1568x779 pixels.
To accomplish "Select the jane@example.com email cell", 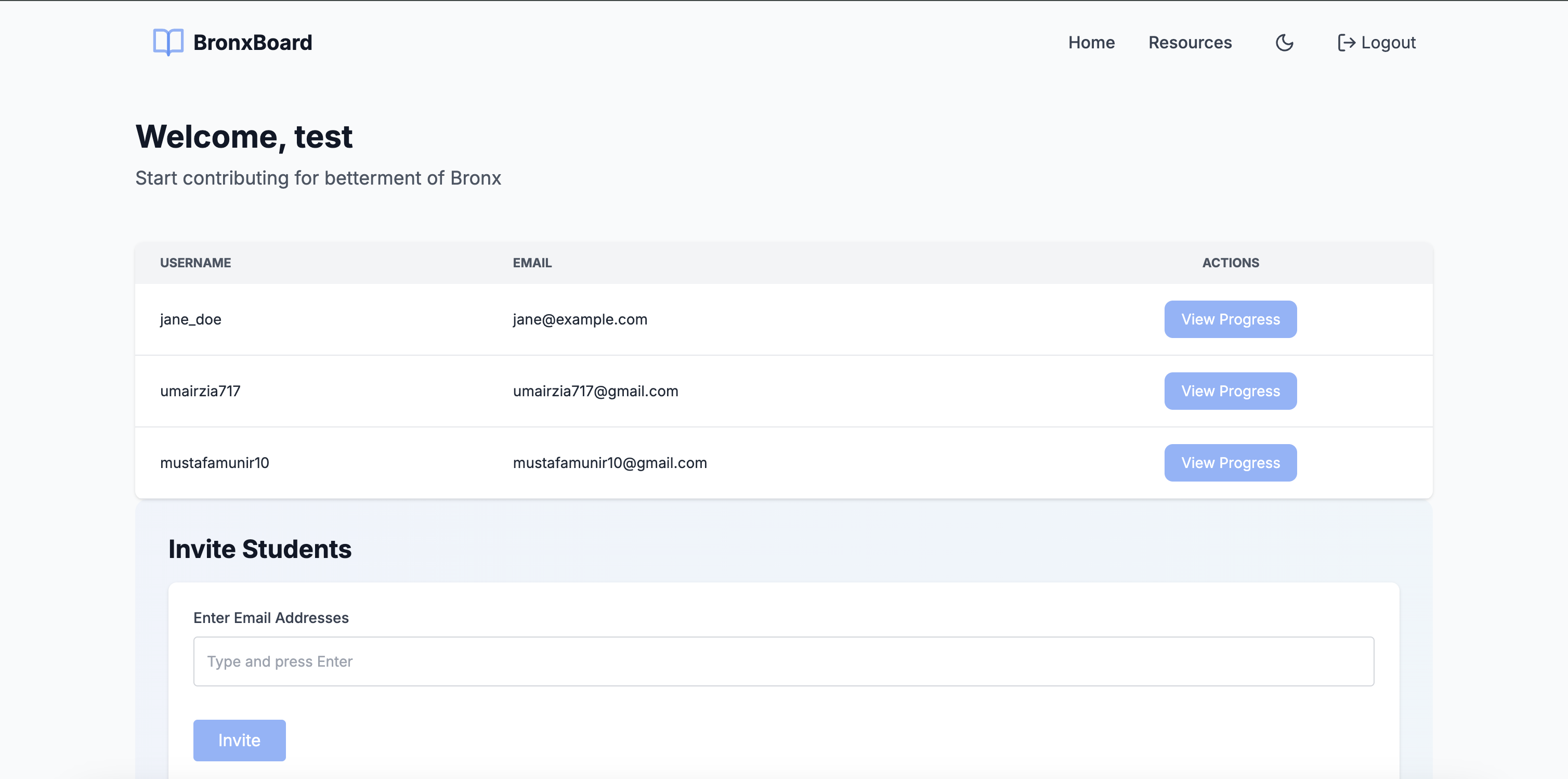I will pyautogui.click(x=580, y=319).
